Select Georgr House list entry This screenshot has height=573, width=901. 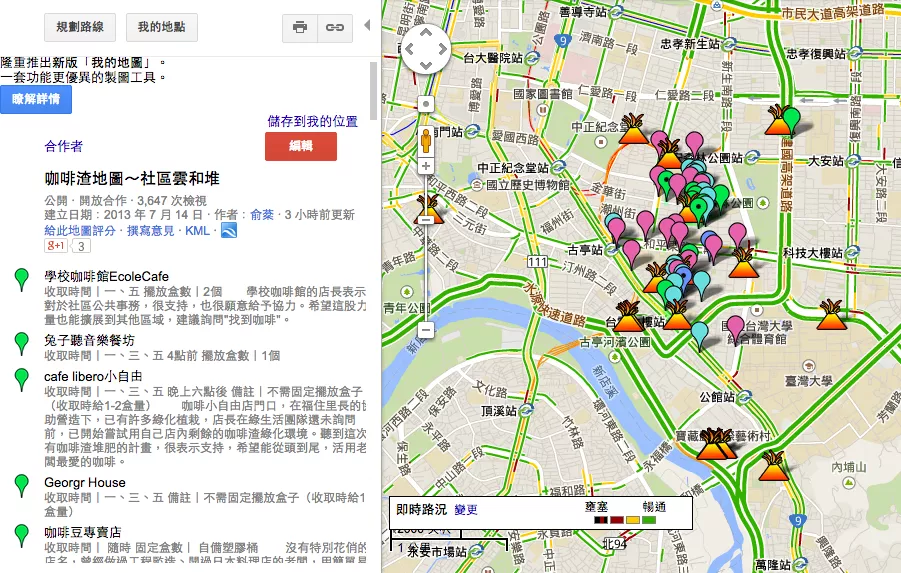[84, 483]
